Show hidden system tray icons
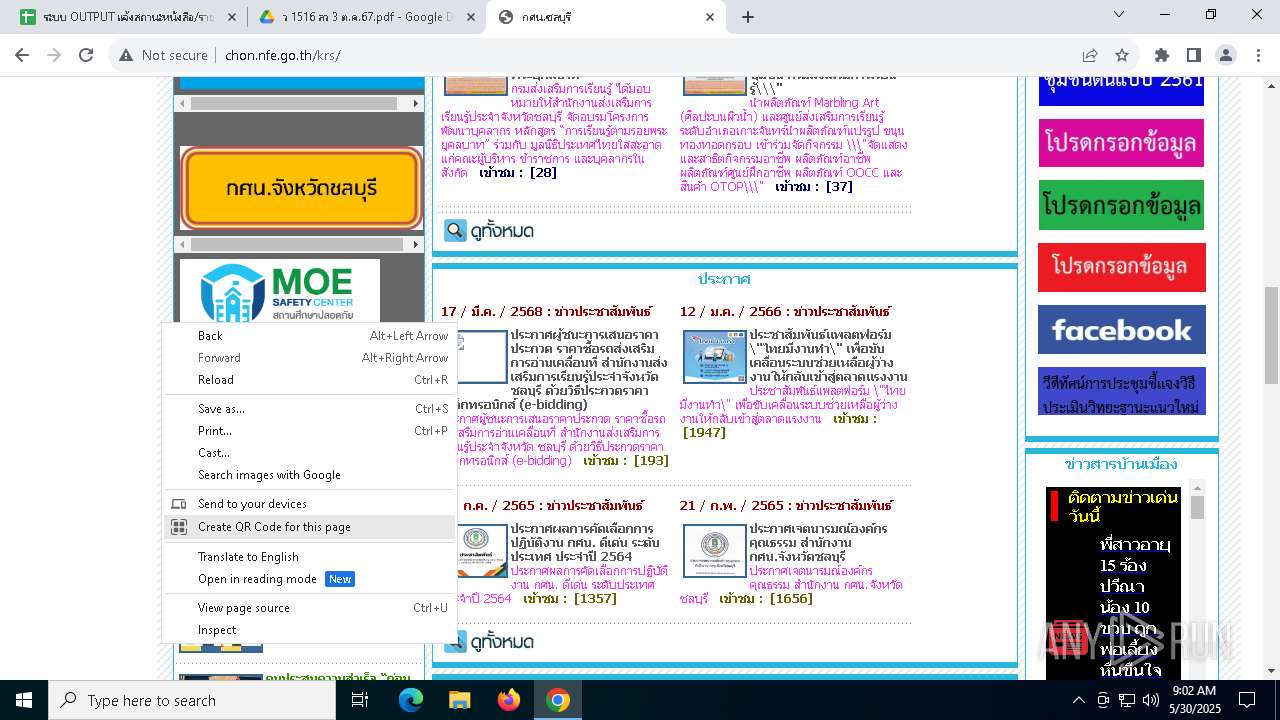This screenshot has width=1280, height=720. click(x=1078, y=700)
